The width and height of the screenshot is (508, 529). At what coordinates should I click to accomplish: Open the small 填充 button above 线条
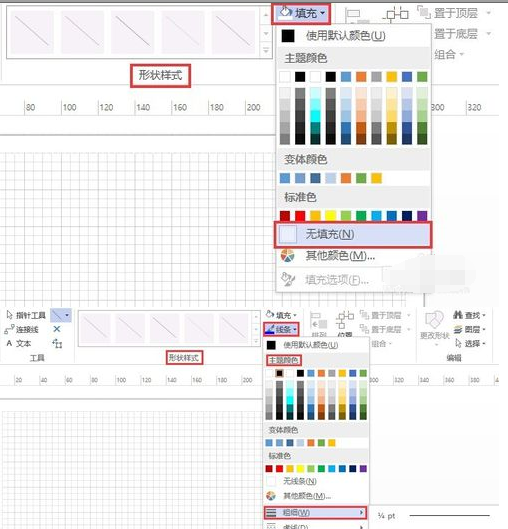[281, 315]
